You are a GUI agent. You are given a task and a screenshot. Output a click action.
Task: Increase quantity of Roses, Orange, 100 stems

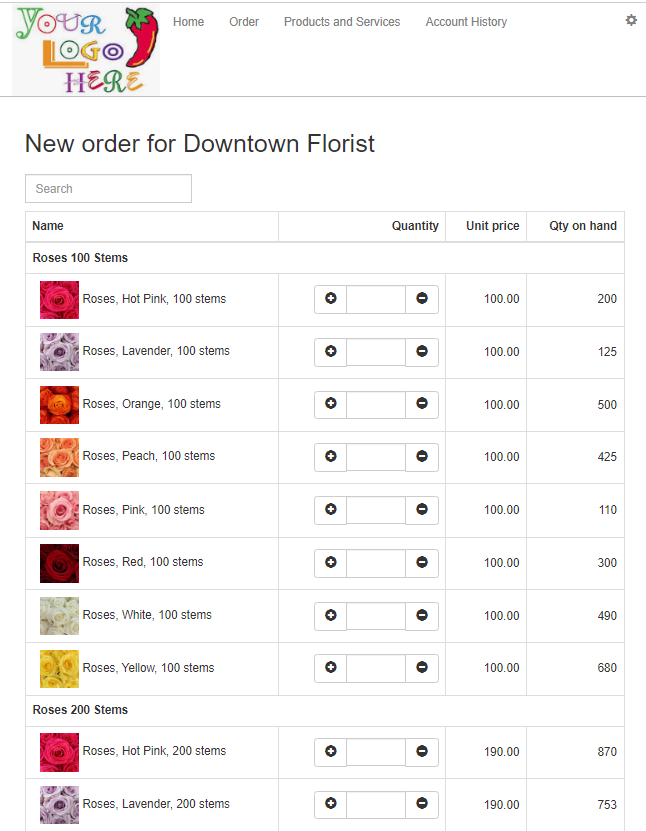(331, 404)
